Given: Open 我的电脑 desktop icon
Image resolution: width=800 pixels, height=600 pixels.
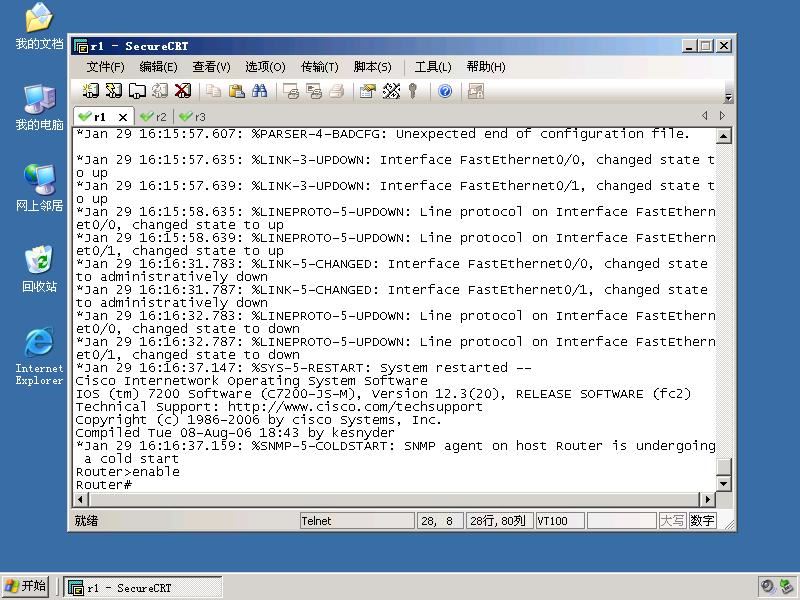Looking at the screenshot, I should (x=39, y=107).
